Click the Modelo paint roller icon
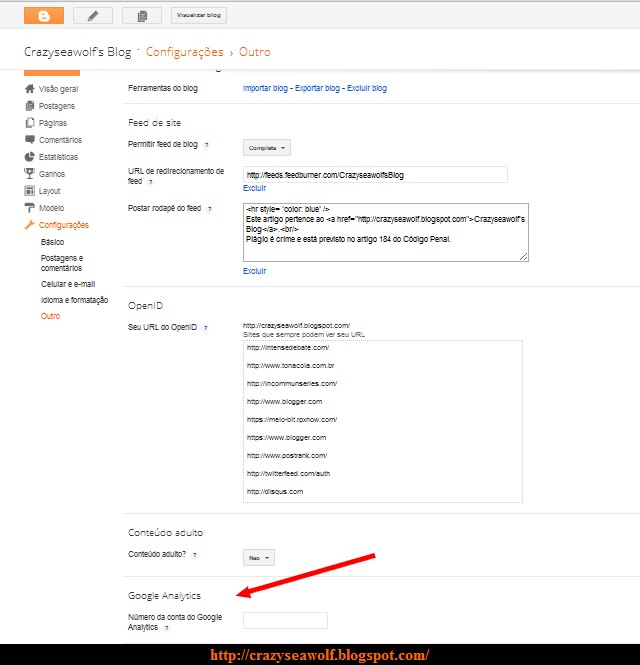Screen dimensions: 640x665 click(30, 208)
